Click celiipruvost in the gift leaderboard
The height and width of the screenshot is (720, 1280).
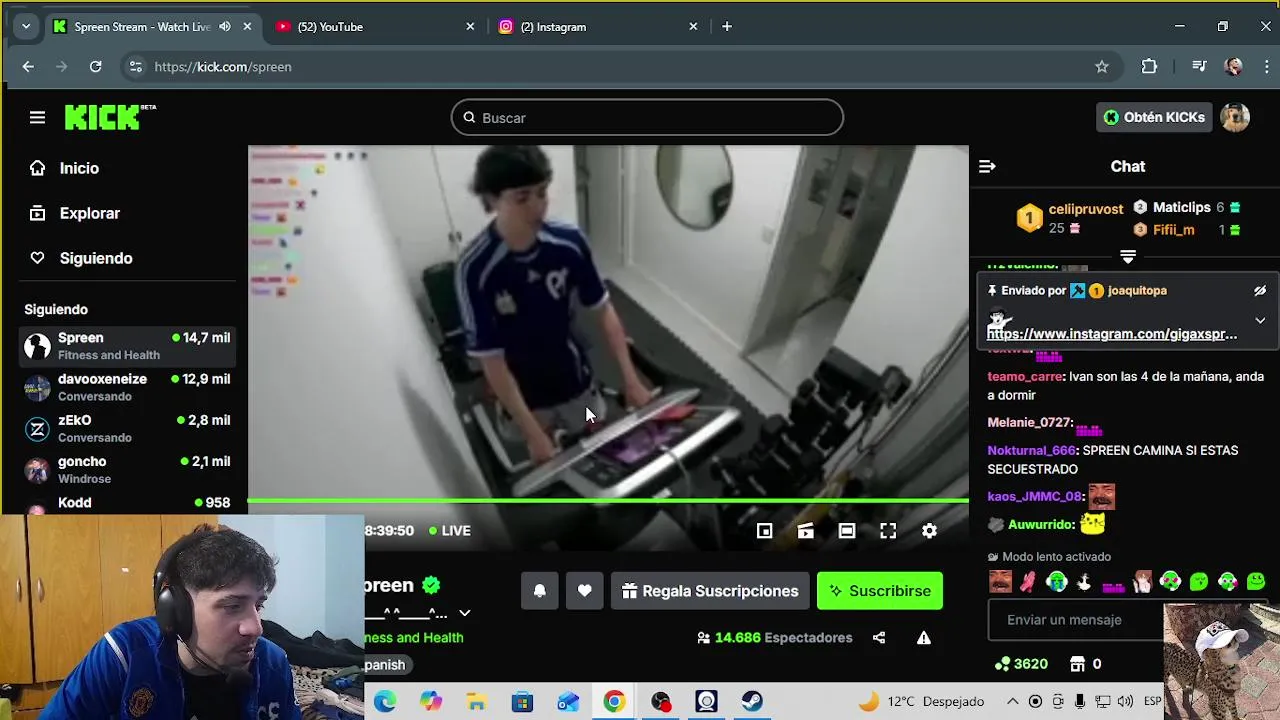[1086, 209]
